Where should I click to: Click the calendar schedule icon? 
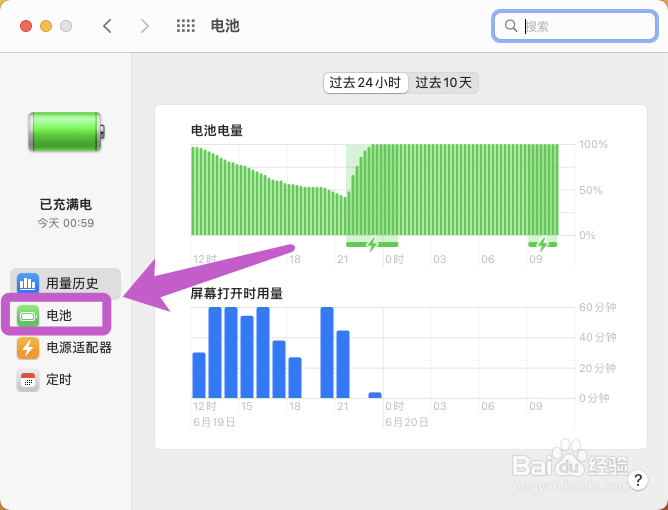[x=28, y=380]
